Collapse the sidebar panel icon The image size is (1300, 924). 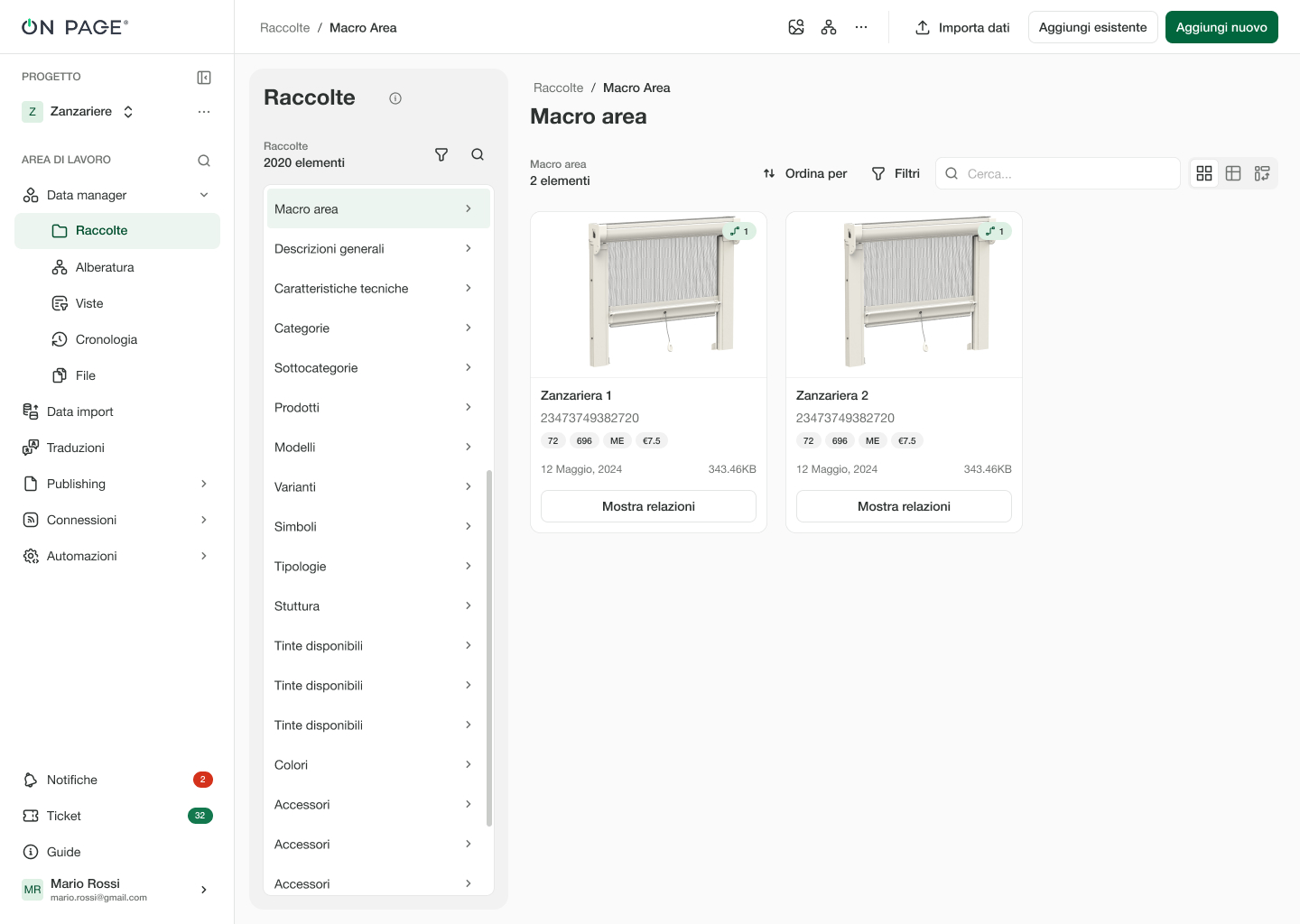(x=204, y=78)
